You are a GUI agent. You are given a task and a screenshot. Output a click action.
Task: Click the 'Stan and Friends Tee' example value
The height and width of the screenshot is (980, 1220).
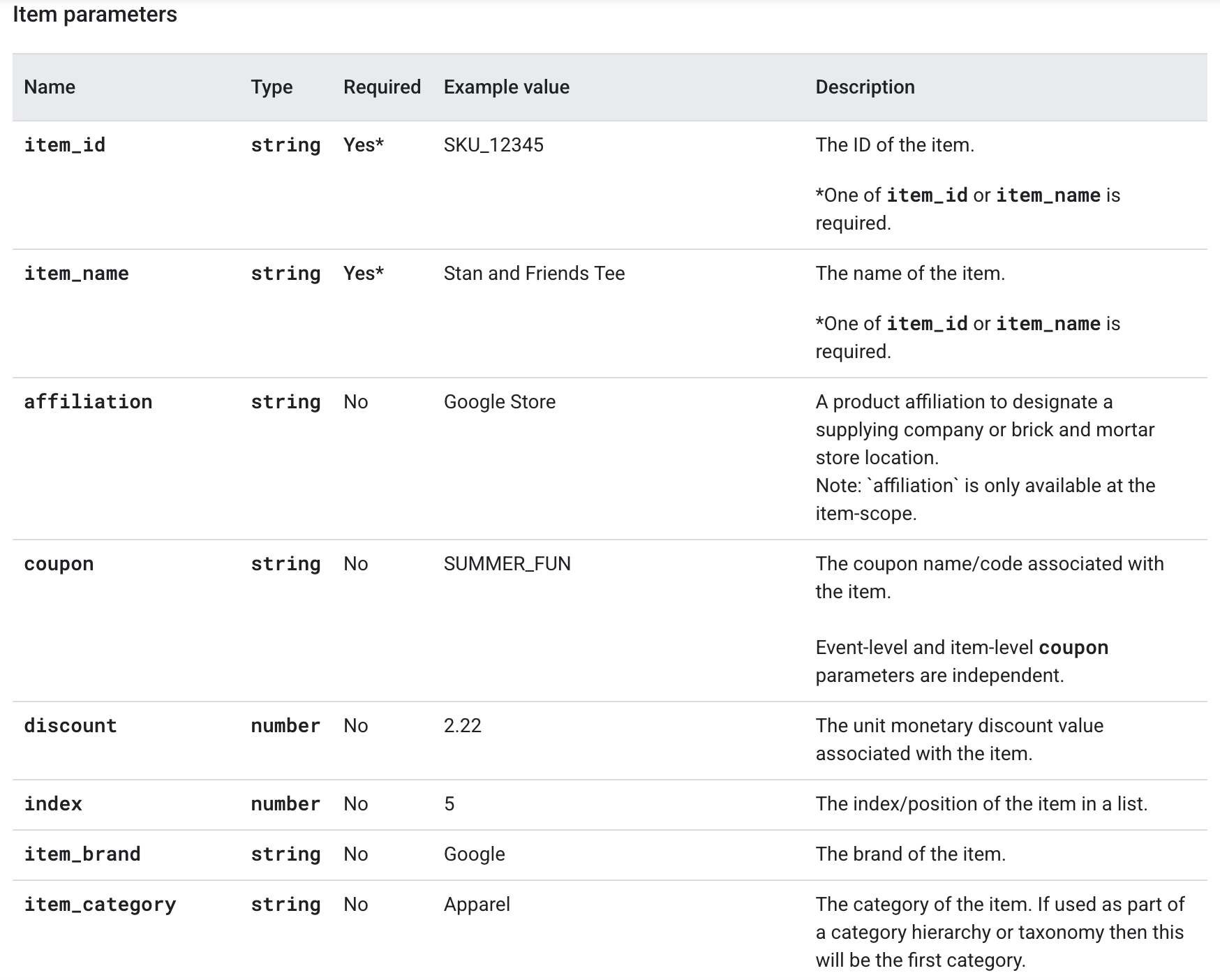pyautogui.click(x=534, y=273)
